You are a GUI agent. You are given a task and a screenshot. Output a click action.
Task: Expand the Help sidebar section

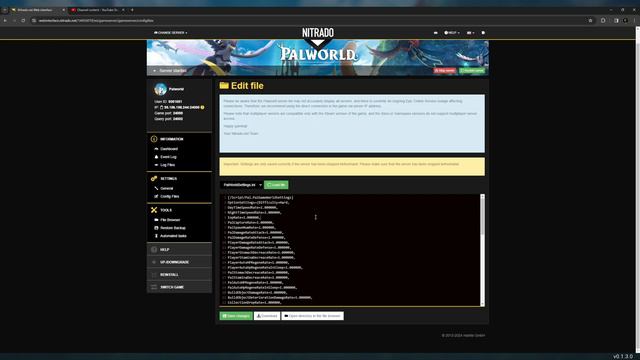click(179, 249)
